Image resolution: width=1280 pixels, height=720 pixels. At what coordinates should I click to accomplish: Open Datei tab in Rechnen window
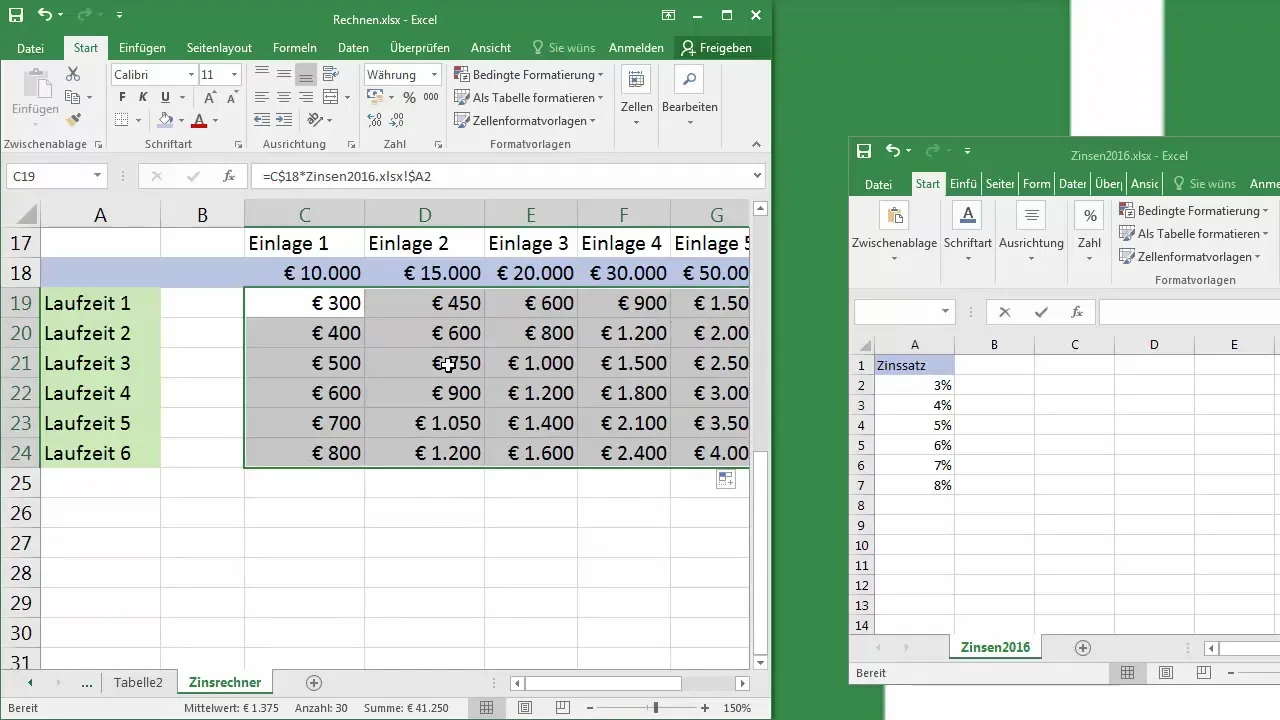coord(31,47)
